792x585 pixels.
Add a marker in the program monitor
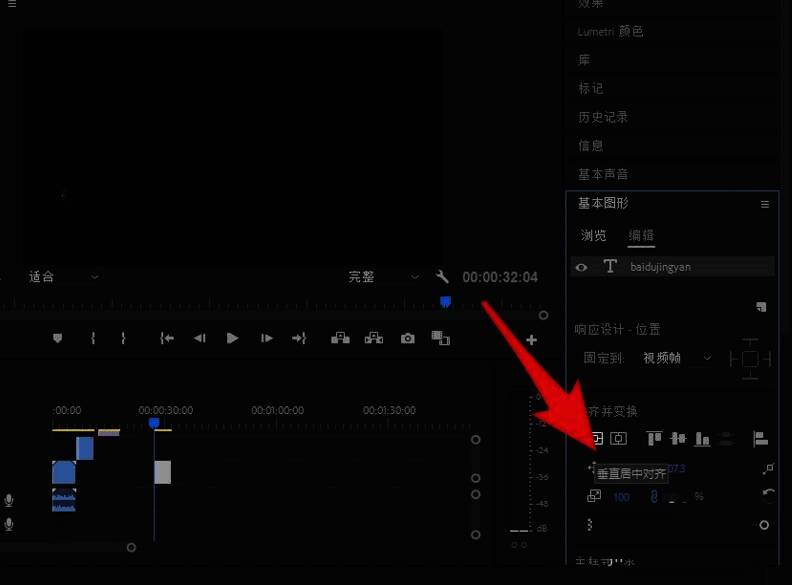(57, 339)
